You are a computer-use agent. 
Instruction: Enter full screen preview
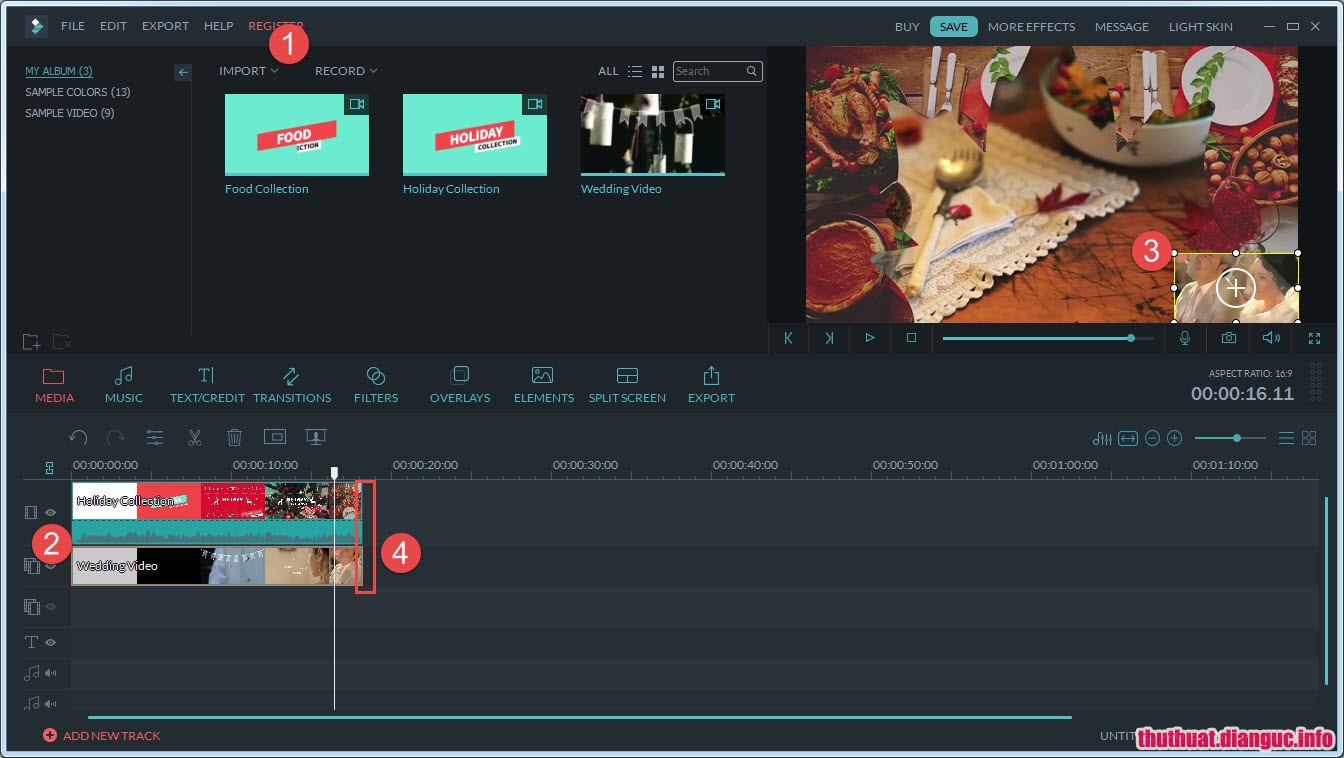click(x=1315, y=338)
